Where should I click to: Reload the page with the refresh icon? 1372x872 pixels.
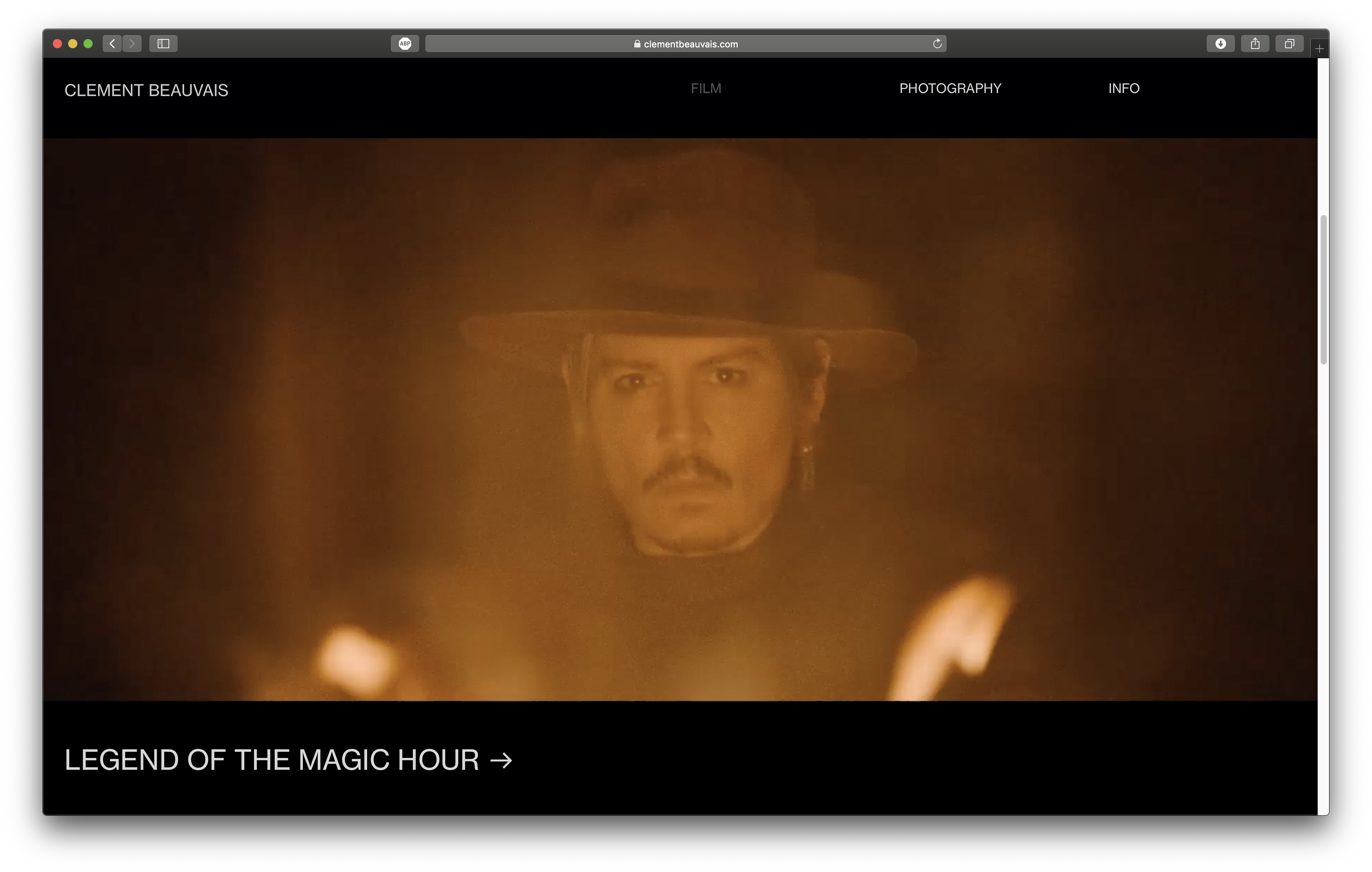click(x=937, y=44)
